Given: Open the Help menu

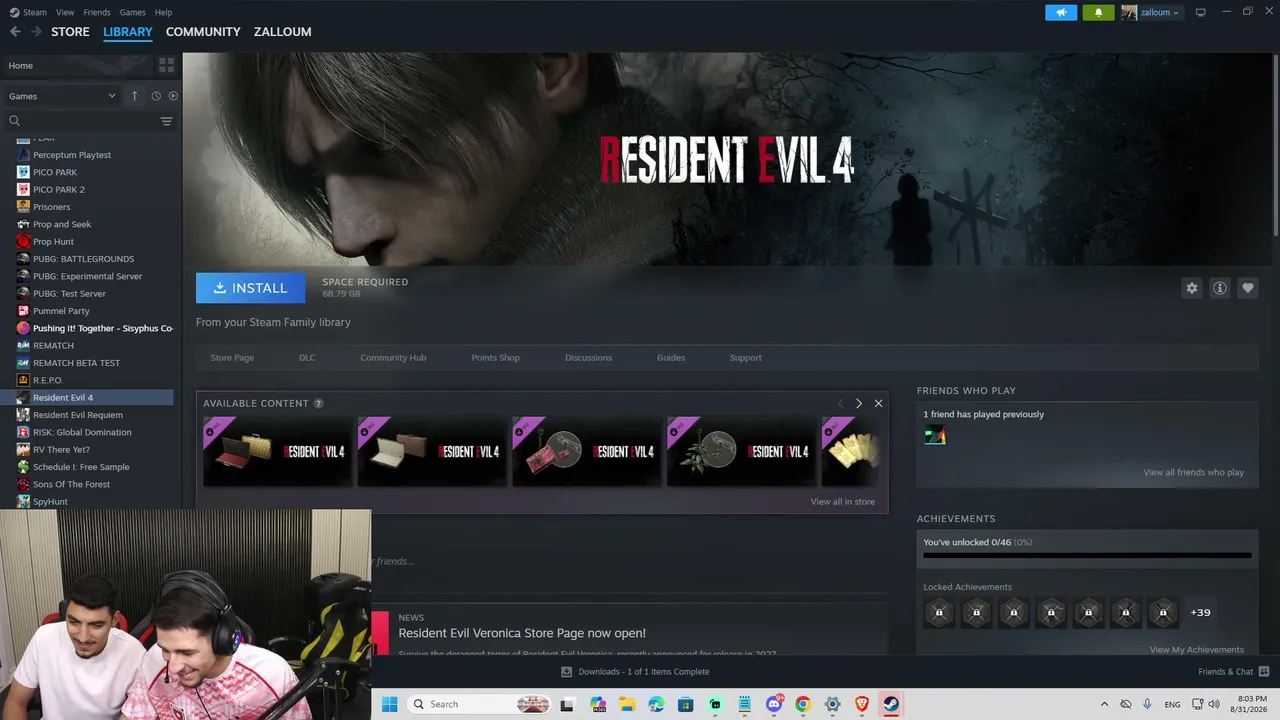Looking at the screenshot, I should click(163, 12).
